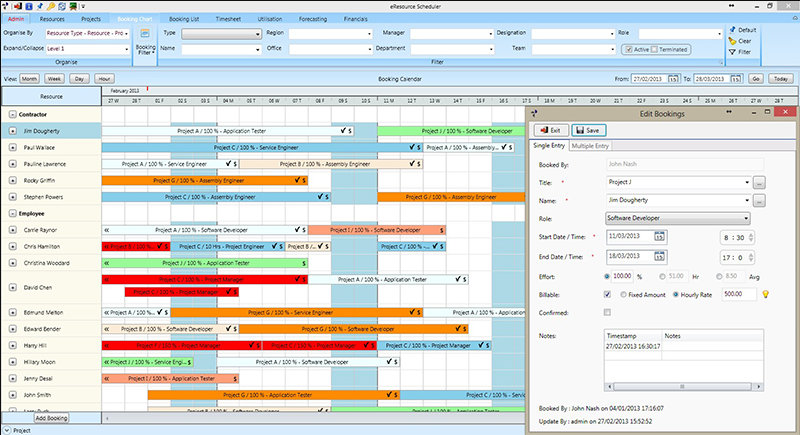Open the Start Date calendar picker

click(660, 236)
